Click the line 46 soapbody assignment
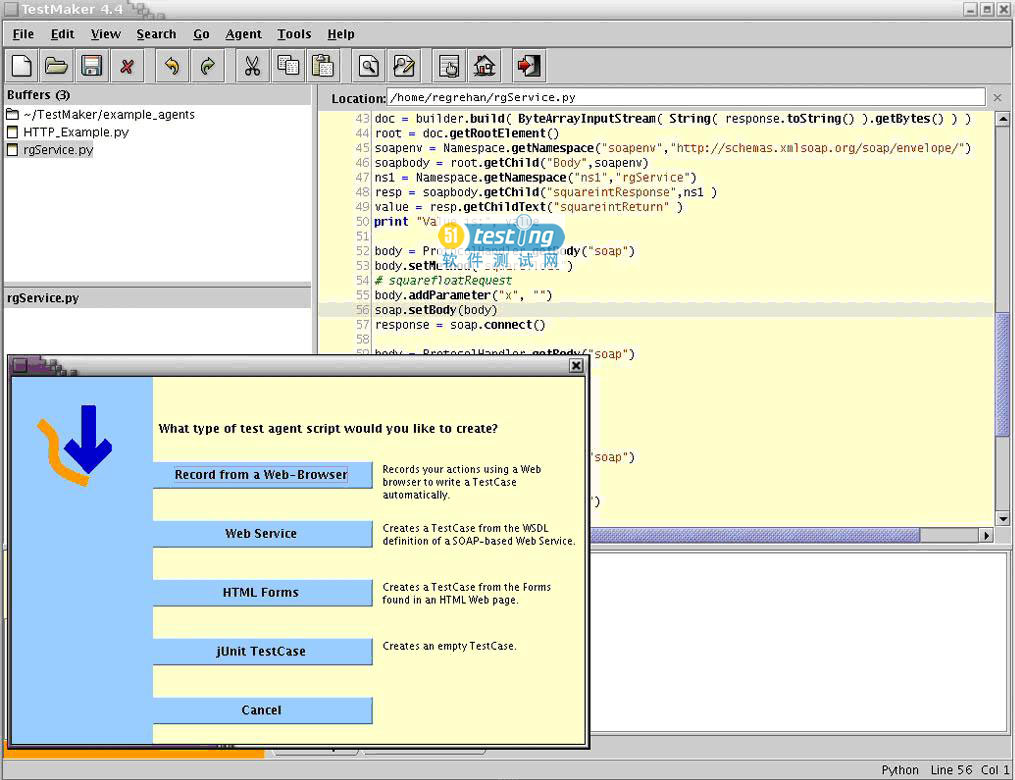 511,162
